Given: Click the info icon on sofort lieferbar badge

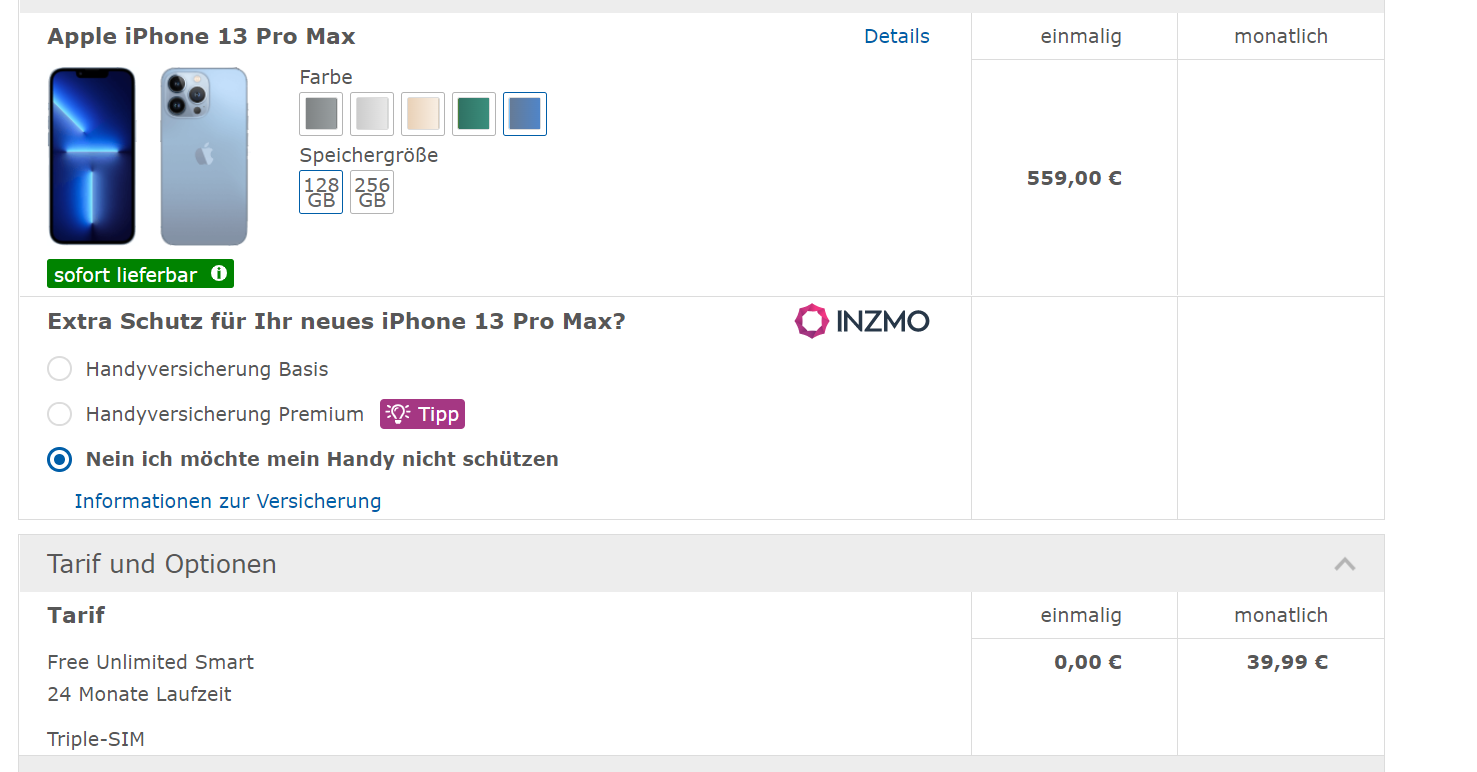Looking at the screenshot, I should tap(219, 273).
